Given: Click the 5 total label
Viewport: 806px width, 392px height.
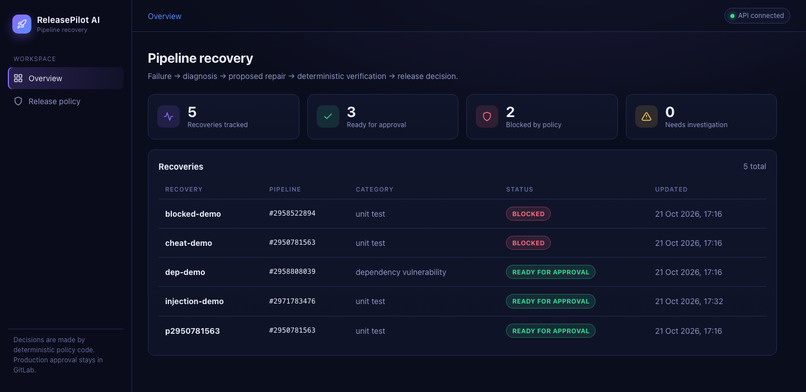Looking at the screenshot, I should tap(755, 166).
